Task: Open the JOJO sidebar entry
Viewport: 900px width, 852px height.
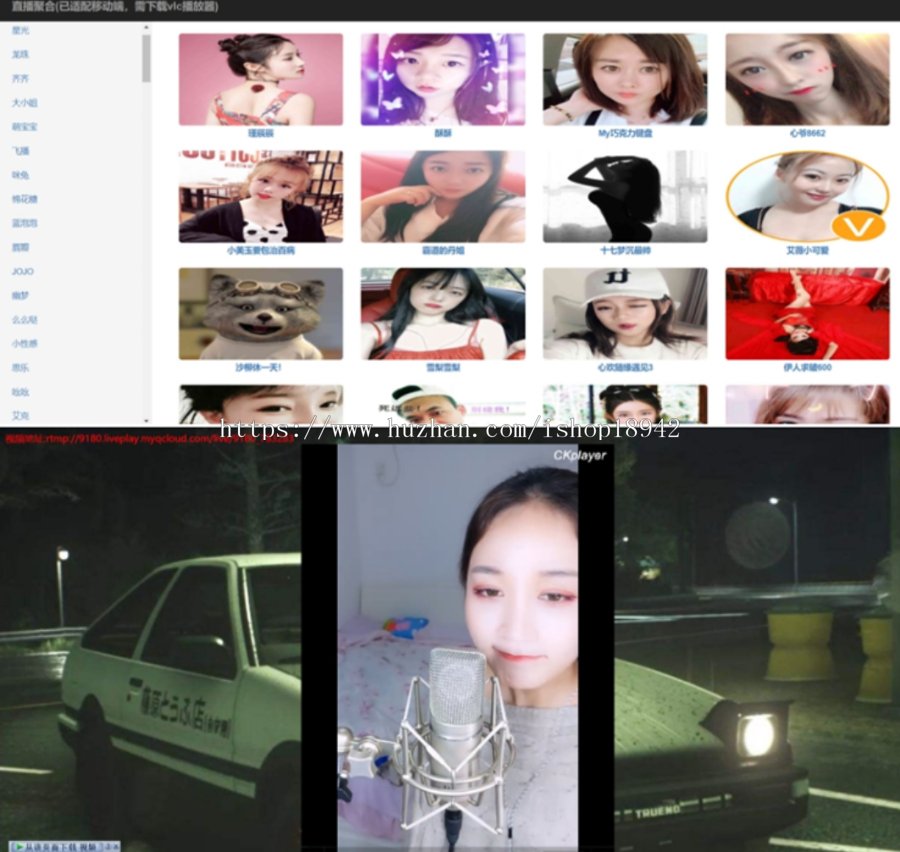Action: coord(22,272)
